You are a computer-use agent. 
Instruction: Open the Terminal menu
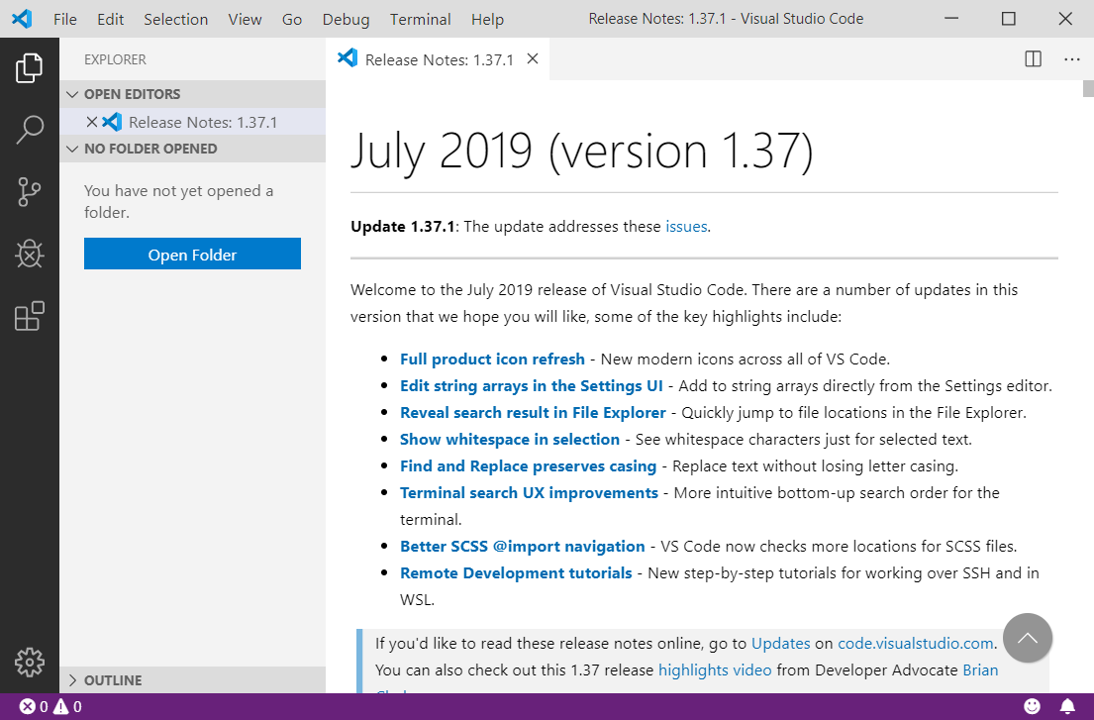pyautogui.click(x=419, y=19)
